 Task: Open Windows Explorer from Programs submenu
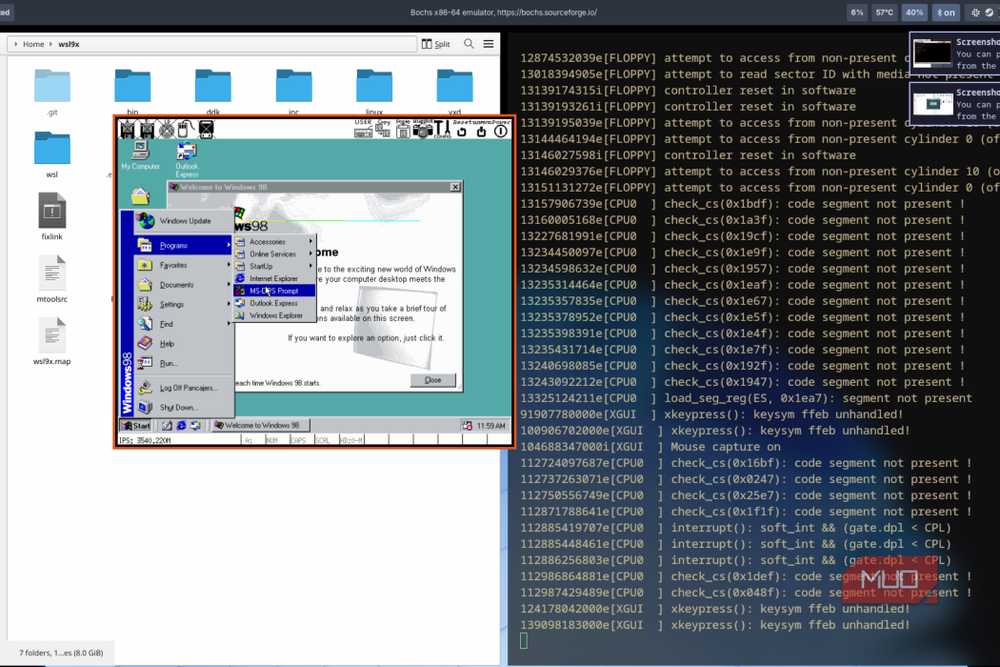pos(274,315)
